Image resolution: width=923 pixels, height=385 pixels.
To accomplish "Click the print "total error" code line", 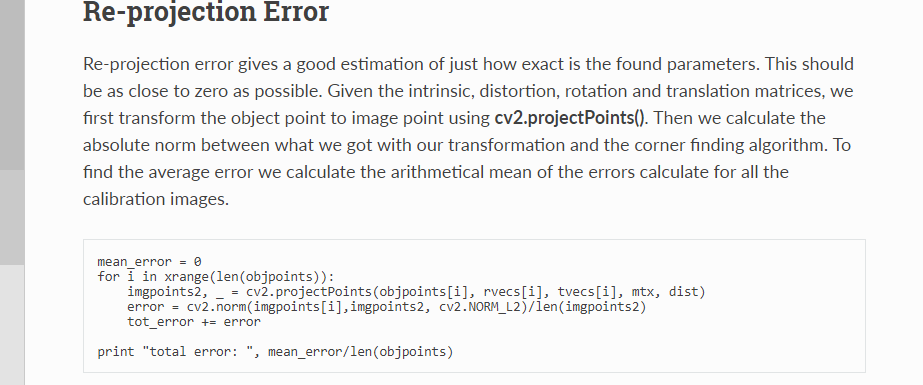I will (x=275, y=352).
